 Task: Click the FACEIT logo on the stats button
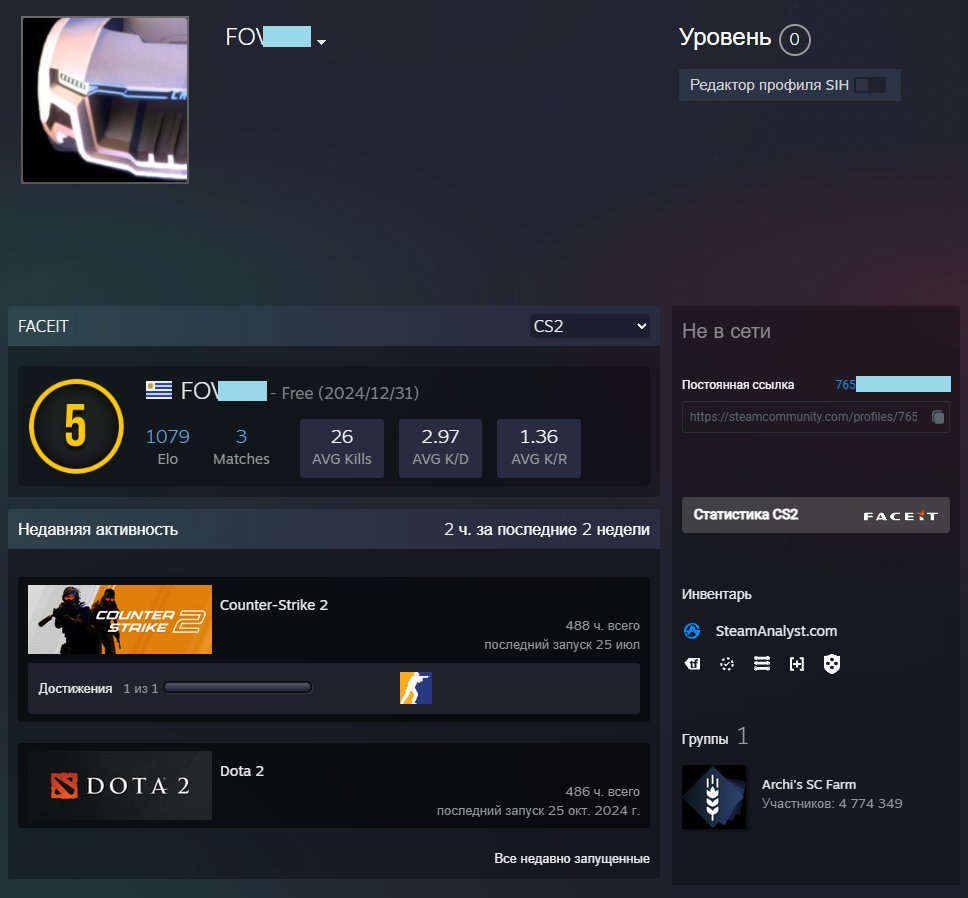[901, 516]
